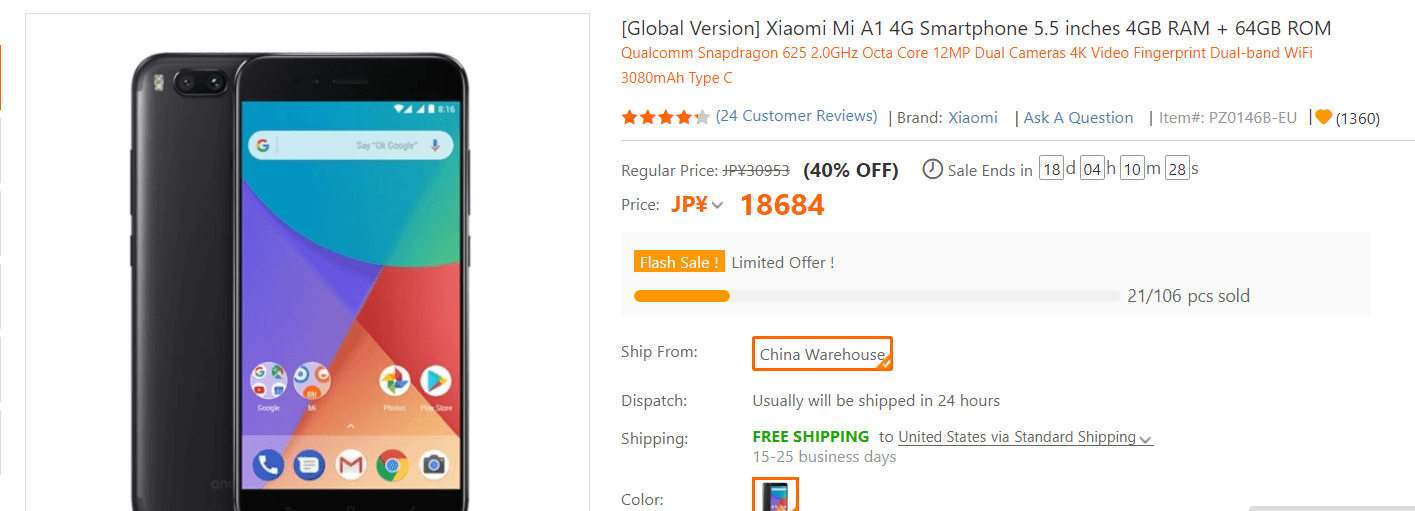
Task: Visit the Xiaomi brand link
Action: point(973,118)
